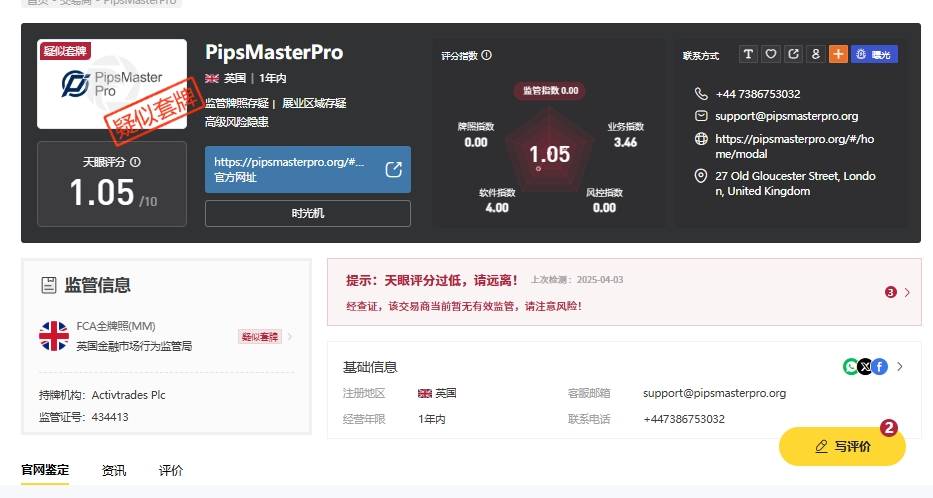933x498 pixels.
Task: Click the figure-8 icon in contact toolbar
Action: click(816, 54)
